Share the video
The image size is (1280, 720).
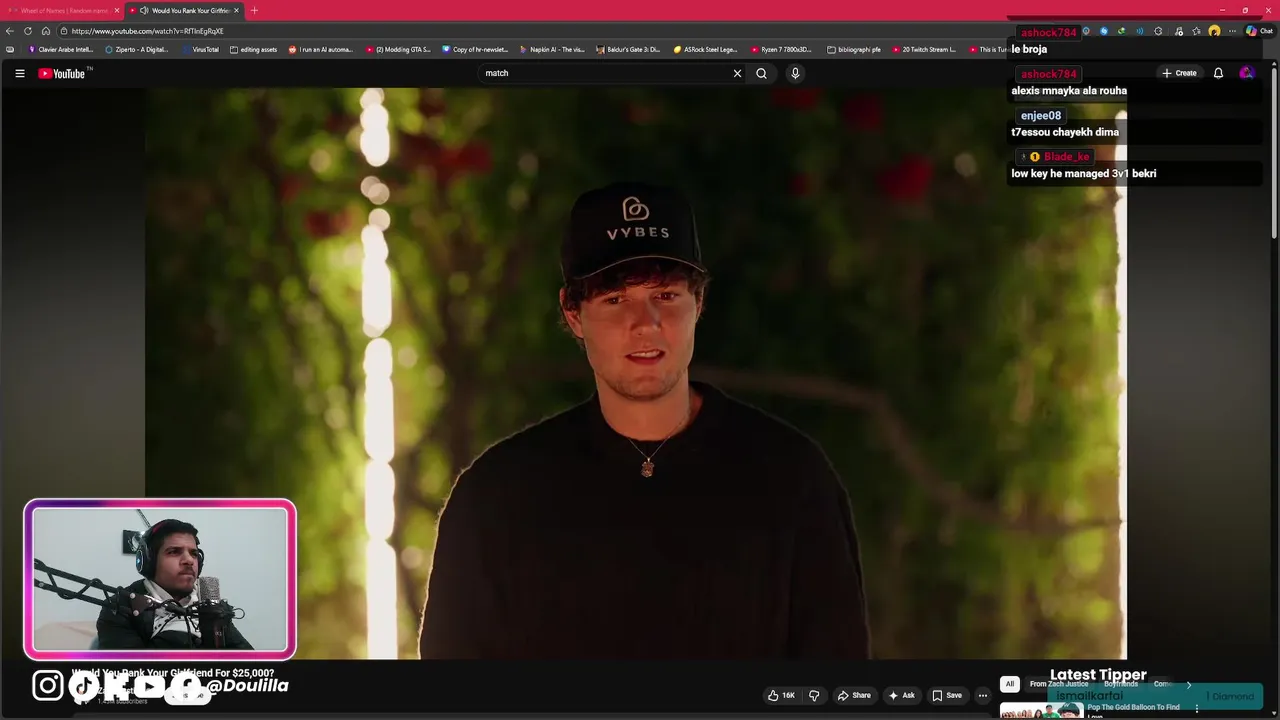click(x=854, y=695)
